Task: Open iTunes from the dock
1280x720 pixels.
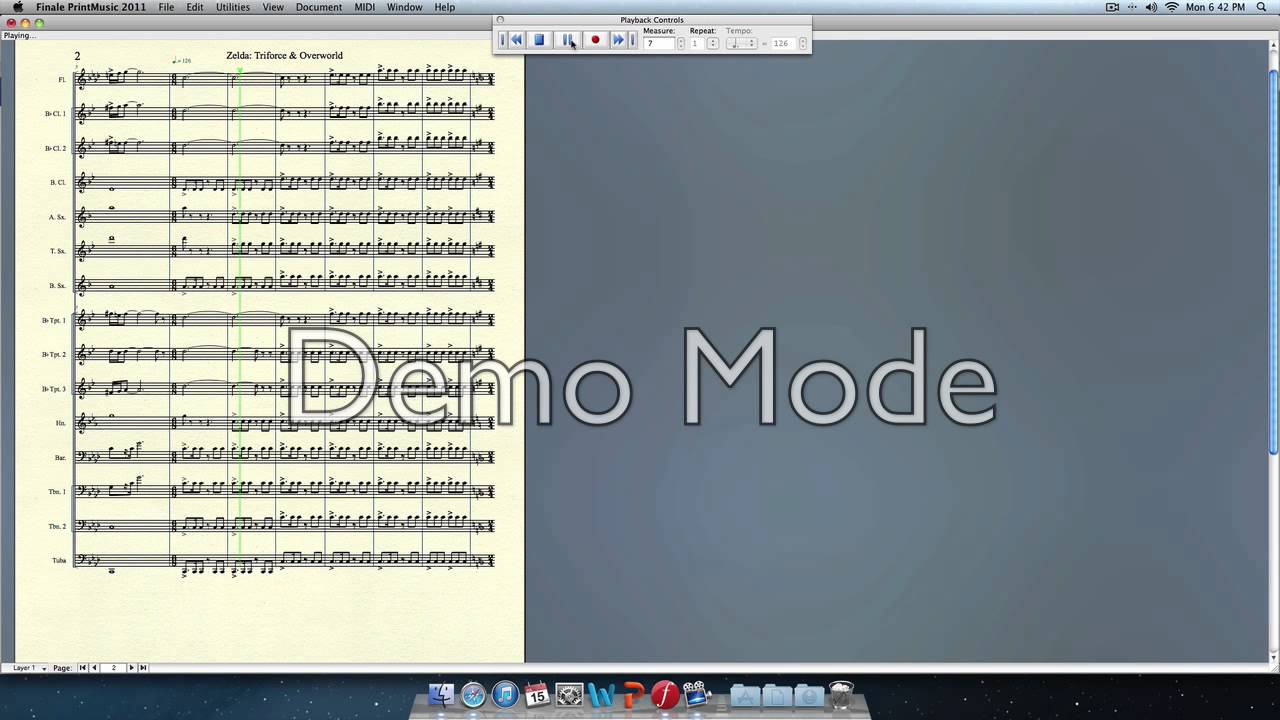Action: 505,694
